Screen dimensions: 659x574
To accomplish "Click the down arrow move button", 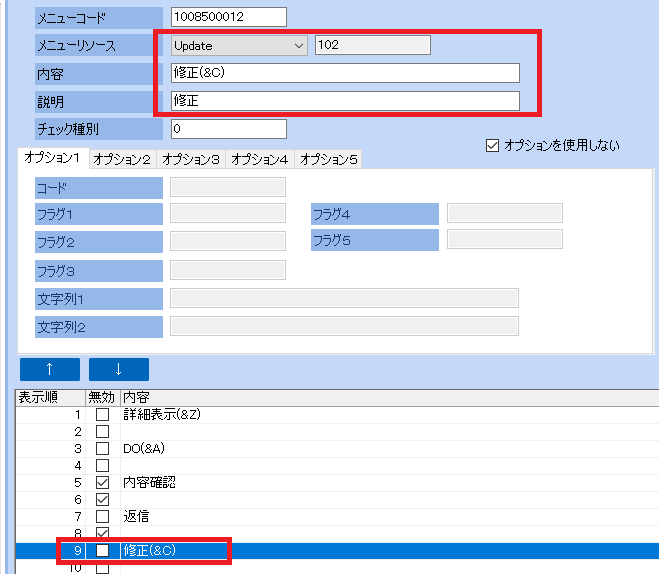I will click(119, 369).
